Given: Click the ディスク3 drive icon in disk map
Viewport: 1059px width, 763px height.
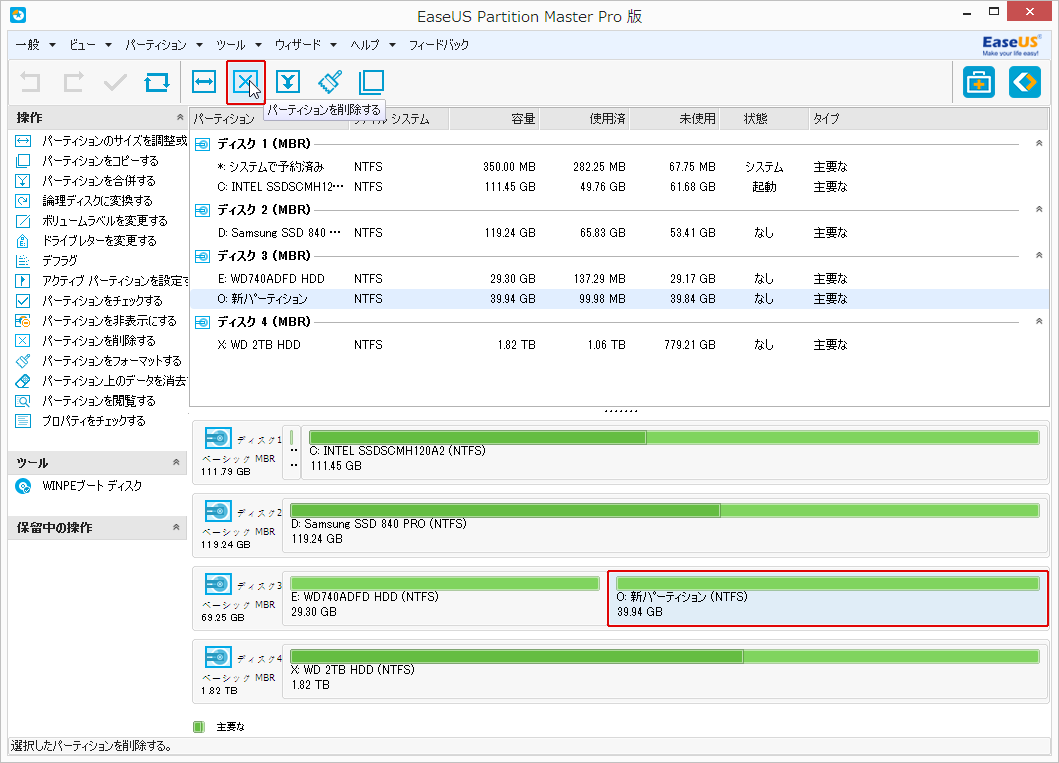Looking at the screenshot, I should (218, 584).
